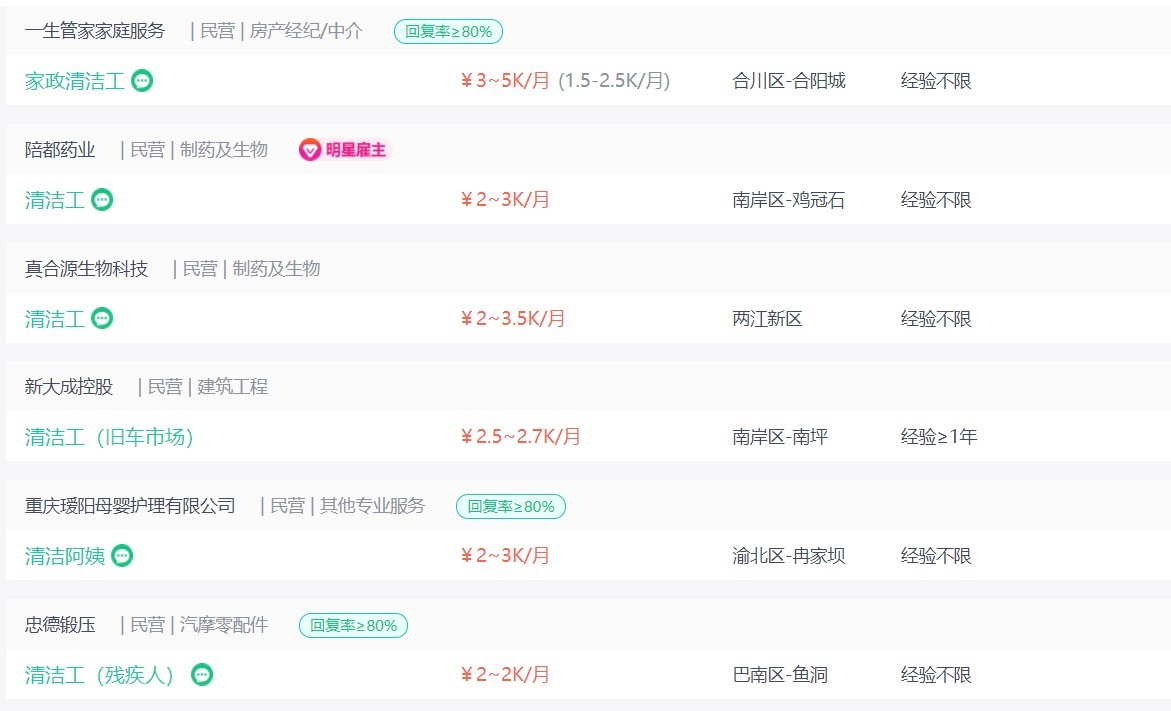Open the 家政清洁工 job listing
Image resolution: width=1171 pixels, height=711 pixels.
74,81
